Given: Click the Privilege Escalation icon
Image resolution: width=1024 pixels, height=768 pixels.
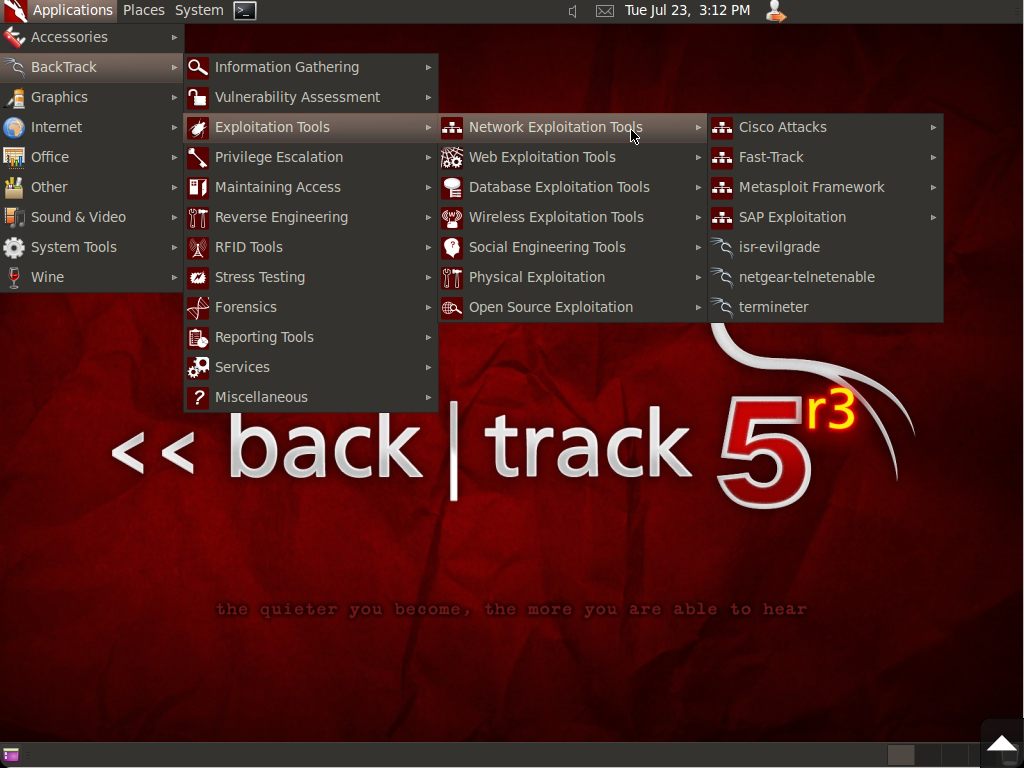Looking at the screenshot, I should [x=198, y=157].
